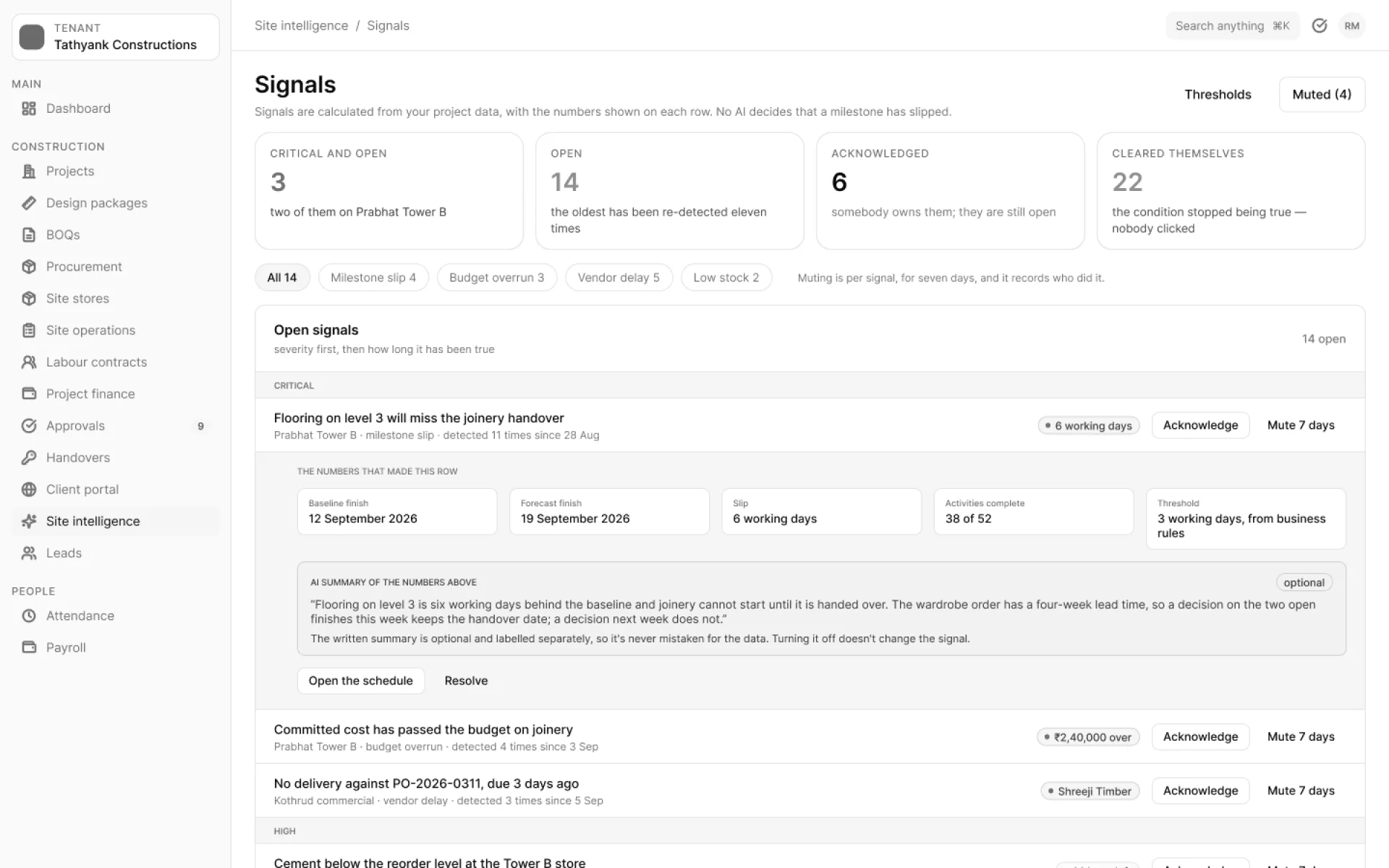Click Forecast finish 19 September 2026
This screenshot has height=868, width=1389.
[x=609, y=512]
